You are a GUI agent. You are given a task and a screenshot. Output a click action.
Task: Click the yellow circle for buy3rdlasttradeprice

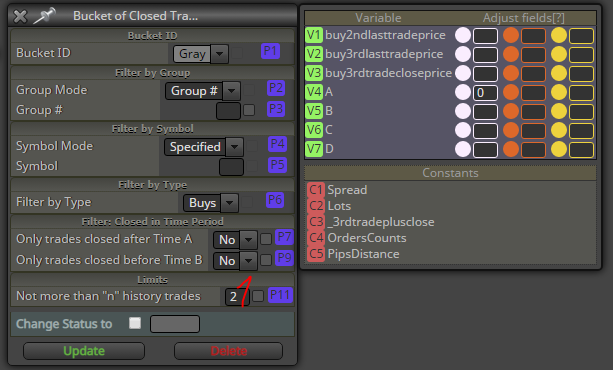[x=559, y=54]
